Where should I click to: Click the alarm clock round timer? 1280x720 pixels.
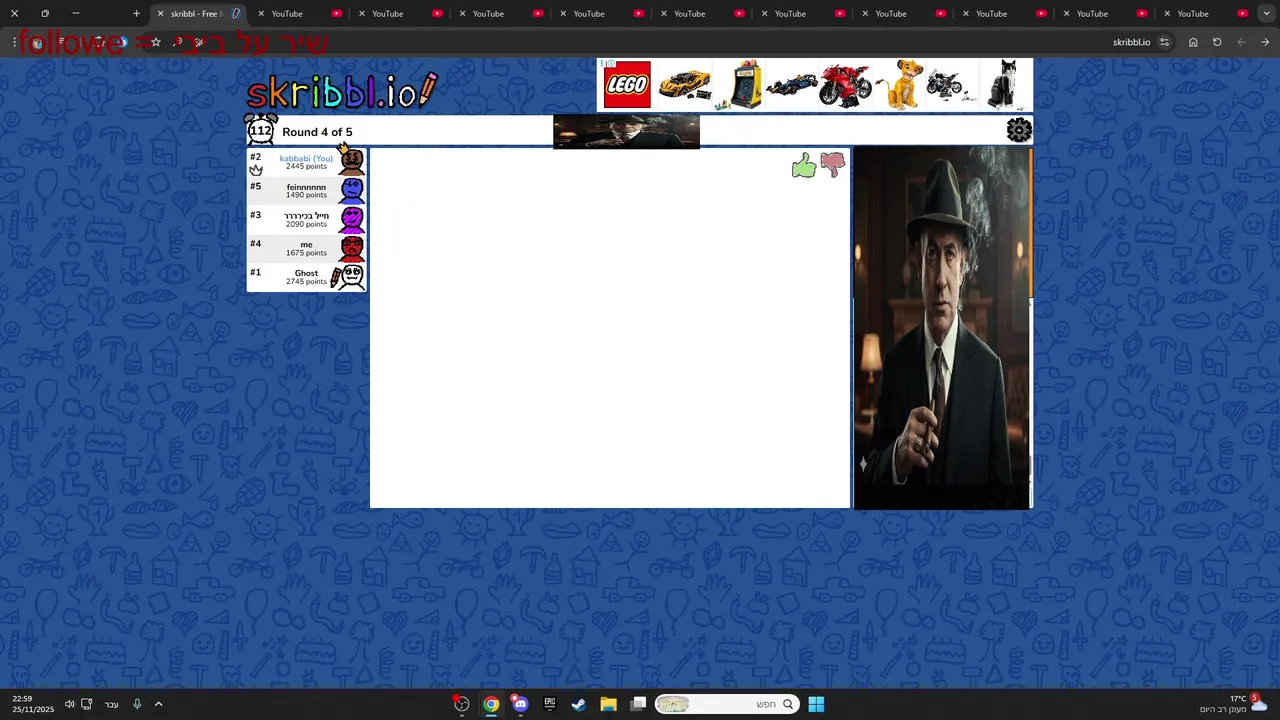[x=261, y=130]
